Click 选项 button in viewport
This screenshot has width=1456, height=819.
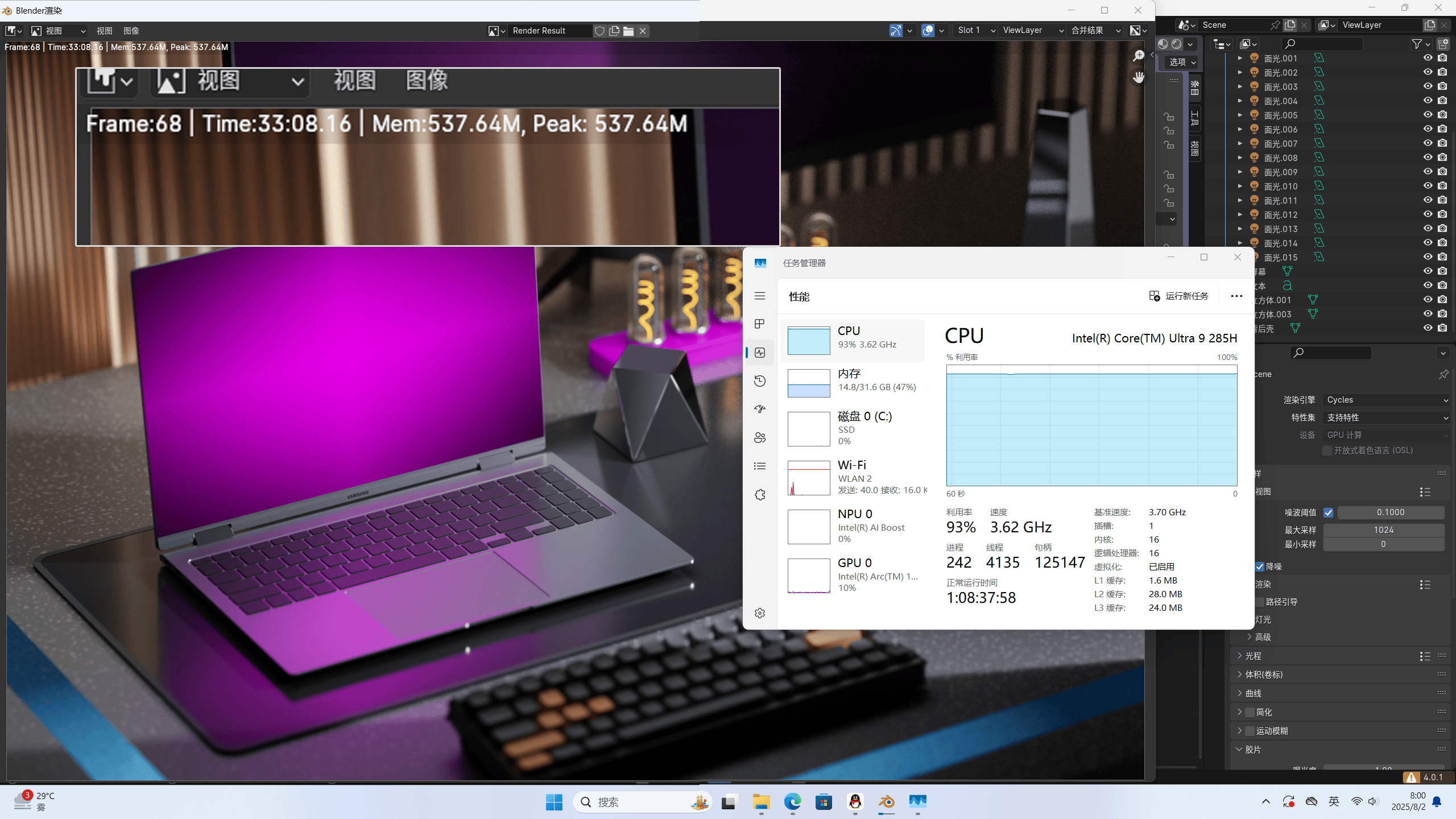pyautogui.click(x=1182, y=62)
